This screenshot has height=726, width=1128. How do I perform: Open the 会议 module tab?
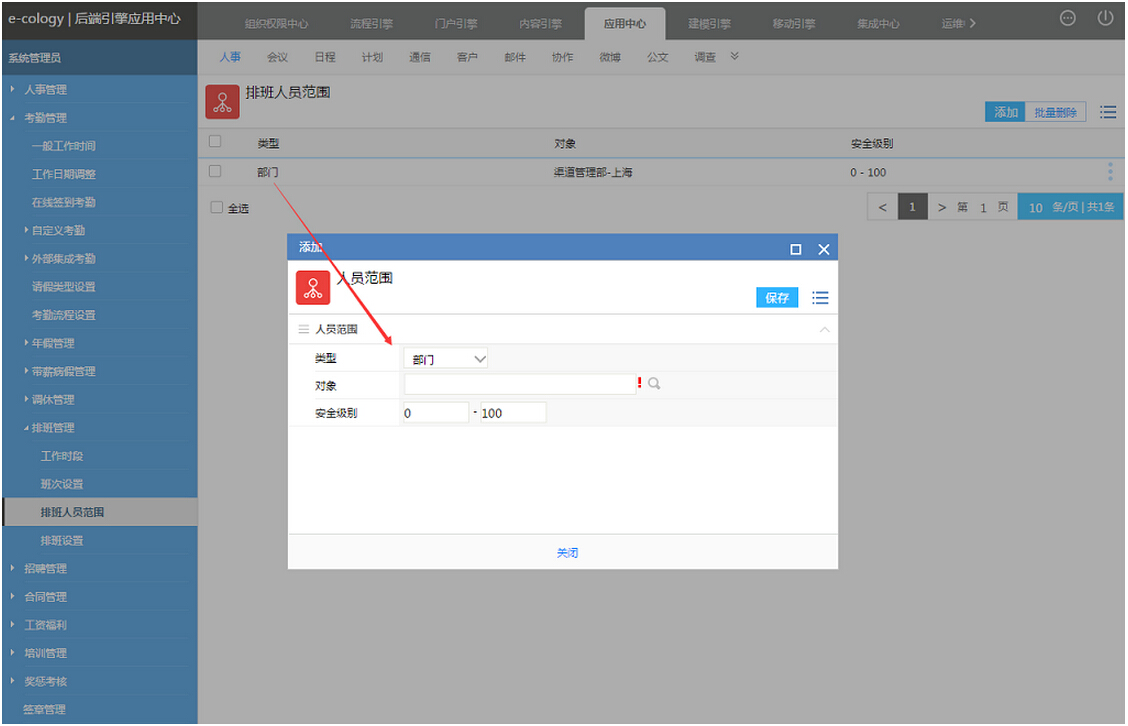click(277, 57)
